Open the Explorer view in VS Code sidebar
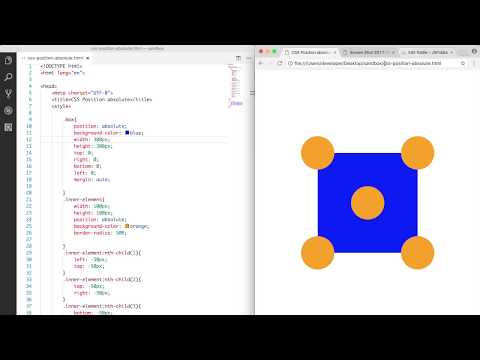This screenshot has height=360, width=480. (8, 60)
